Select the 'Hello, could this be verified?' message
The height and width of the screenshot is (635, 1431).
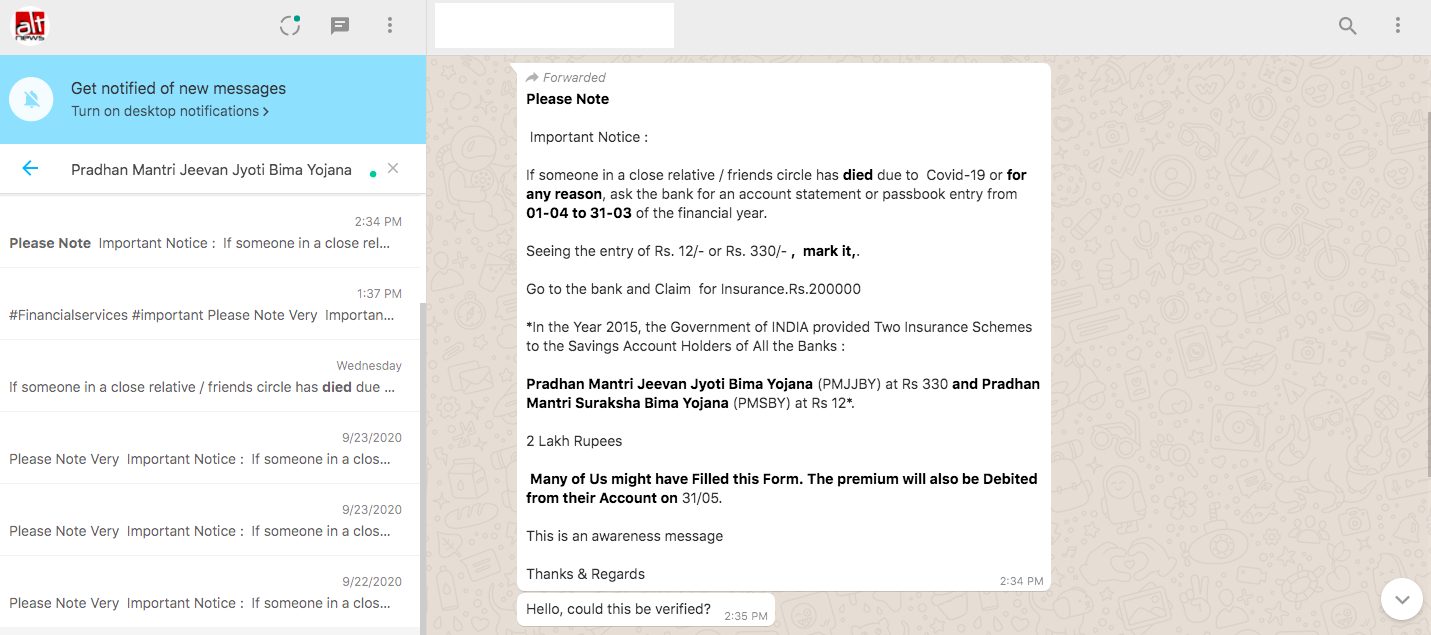click(x=646, y=609)
